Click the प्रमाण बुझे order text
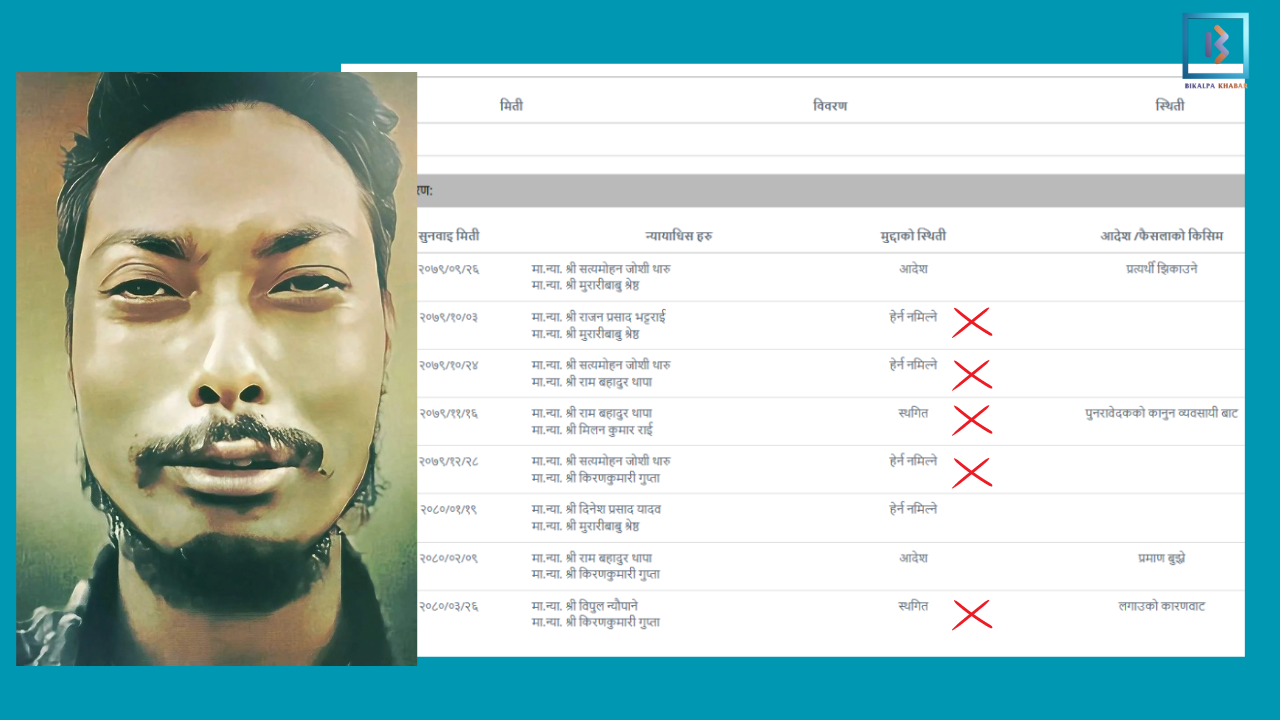 (1161, 558)
